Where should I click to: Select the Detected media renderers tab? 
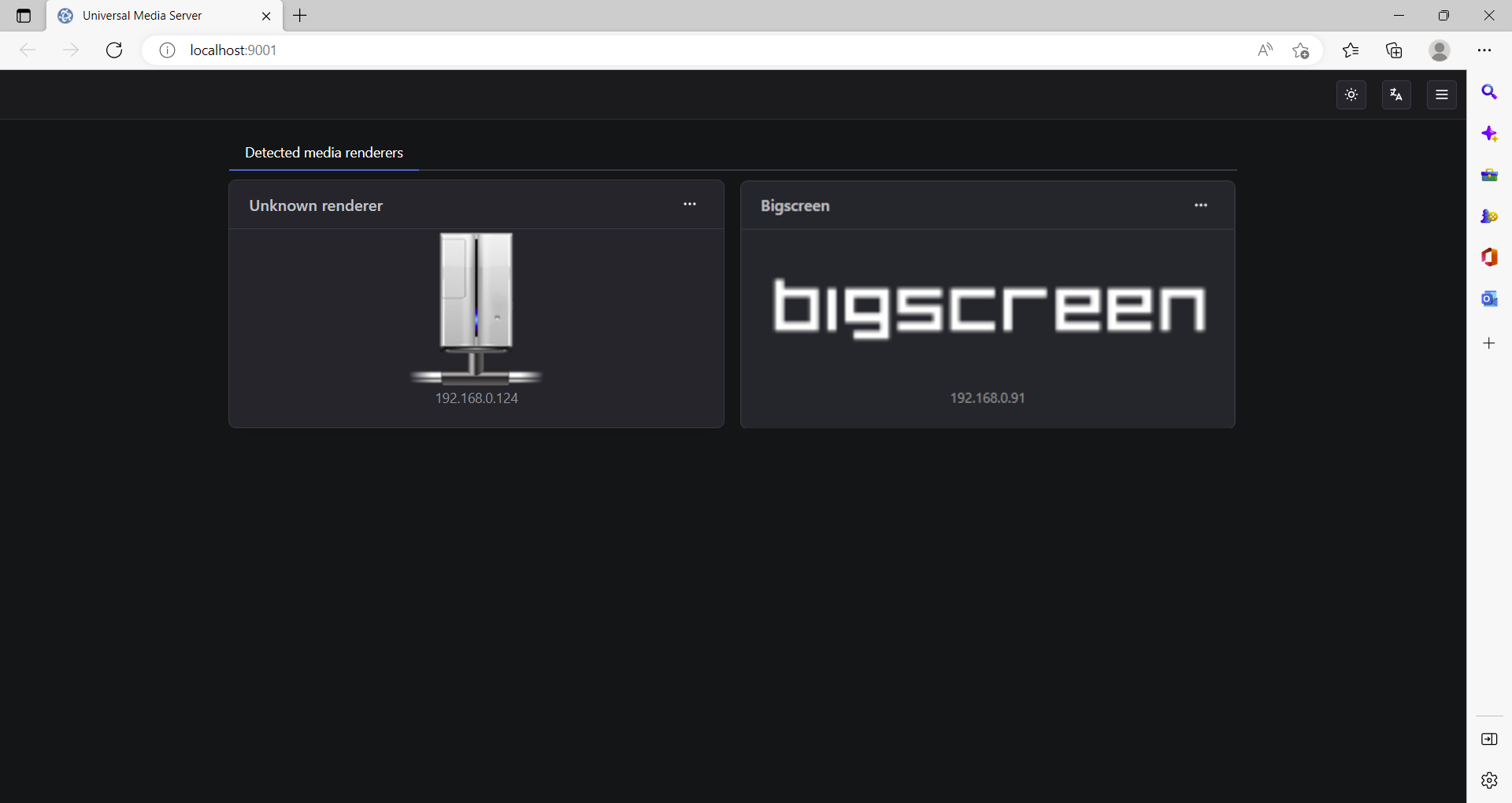324,153
